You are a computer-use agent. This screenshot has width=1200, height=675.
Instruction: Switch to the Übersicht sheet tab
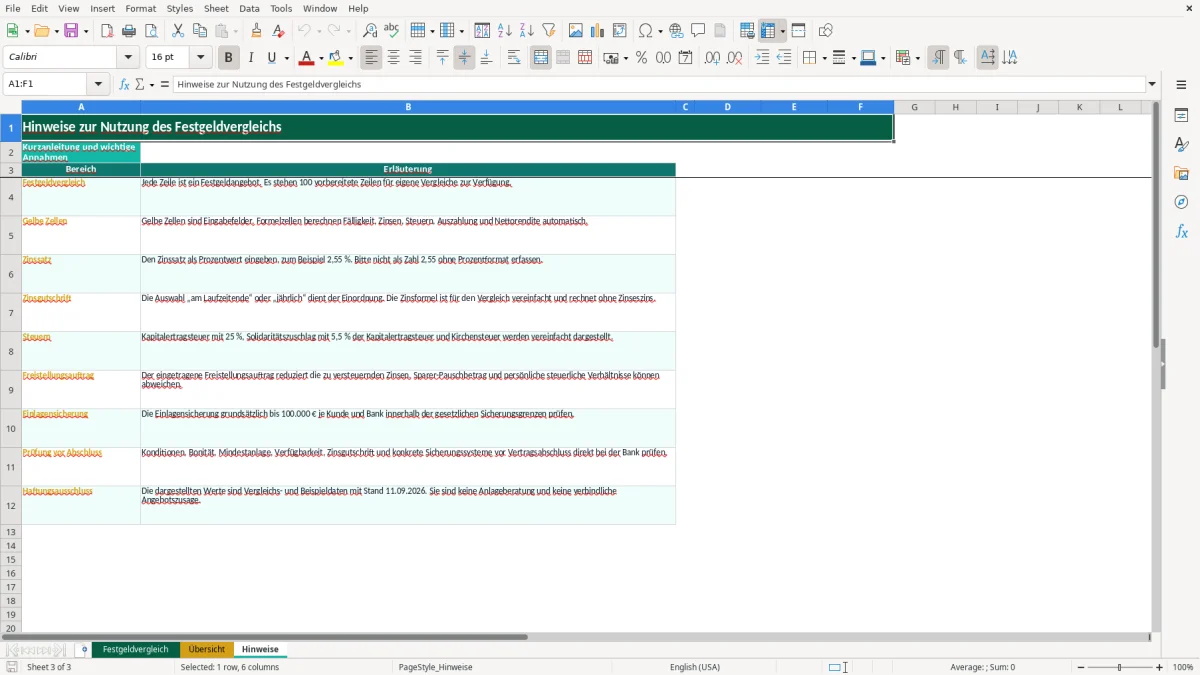click(207, 650)
